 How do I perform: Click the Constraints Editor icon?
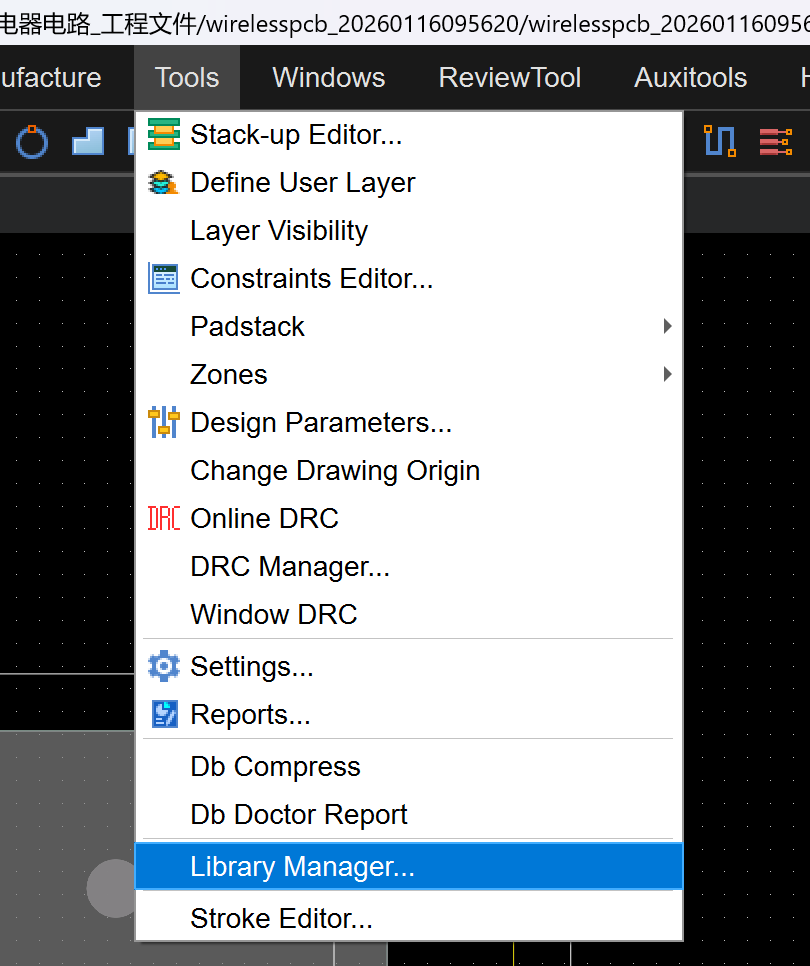click(163, 278)
